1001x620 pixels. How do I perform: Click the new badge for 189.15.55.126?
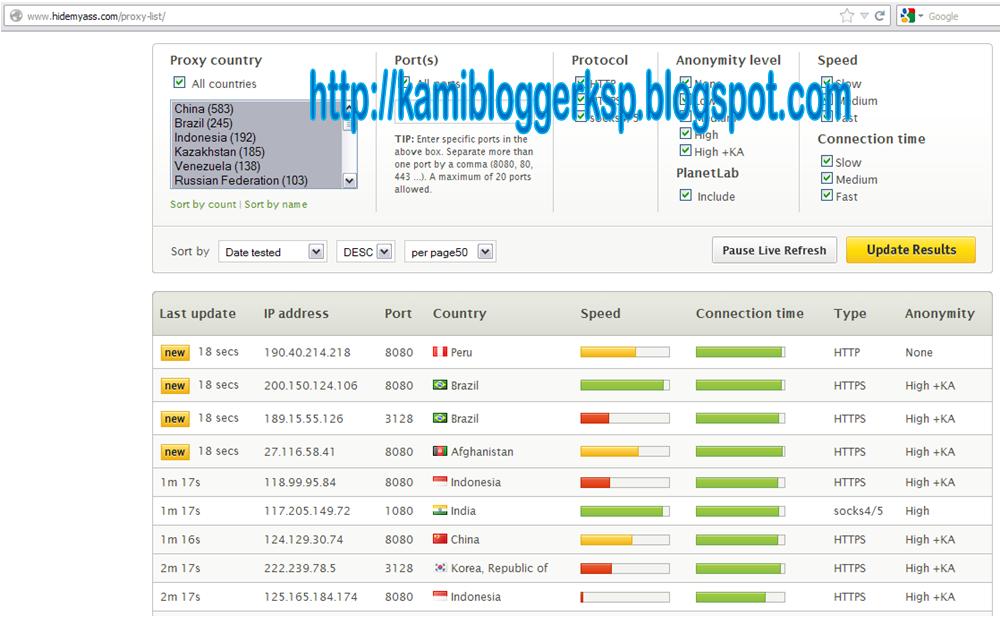click(175, 419)
